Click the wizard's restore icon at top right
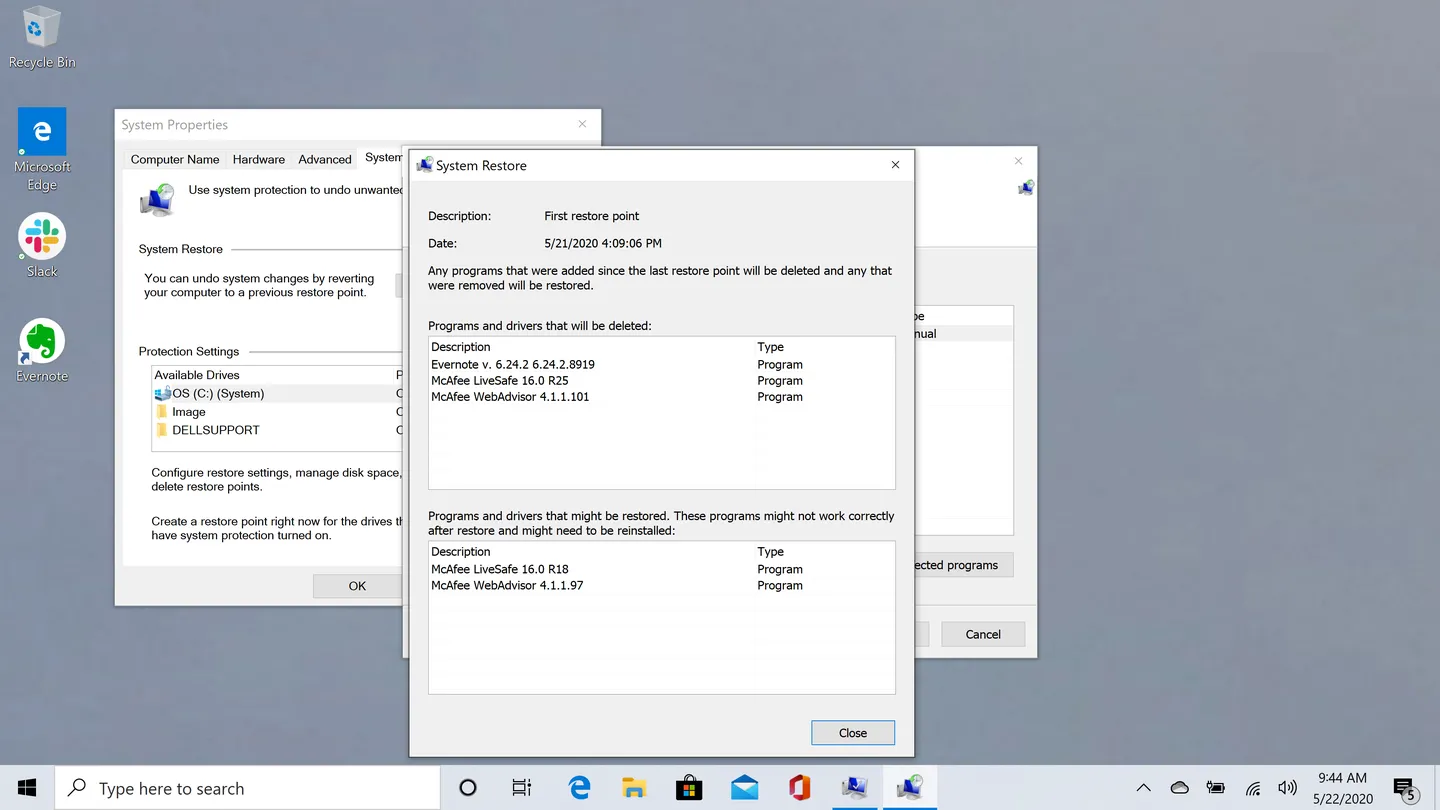 (x=1026, y=187)
